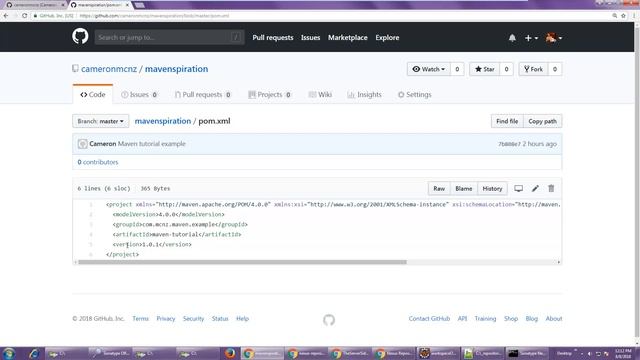Open Explore in the header
640x360 pixels.
[x=387, y=38]
